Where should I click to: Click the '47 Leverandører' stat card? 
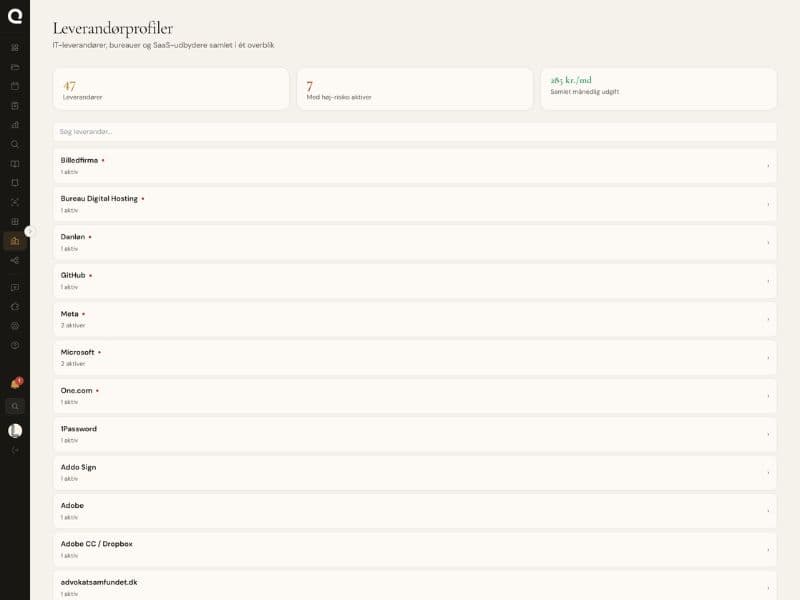(171, 89)
